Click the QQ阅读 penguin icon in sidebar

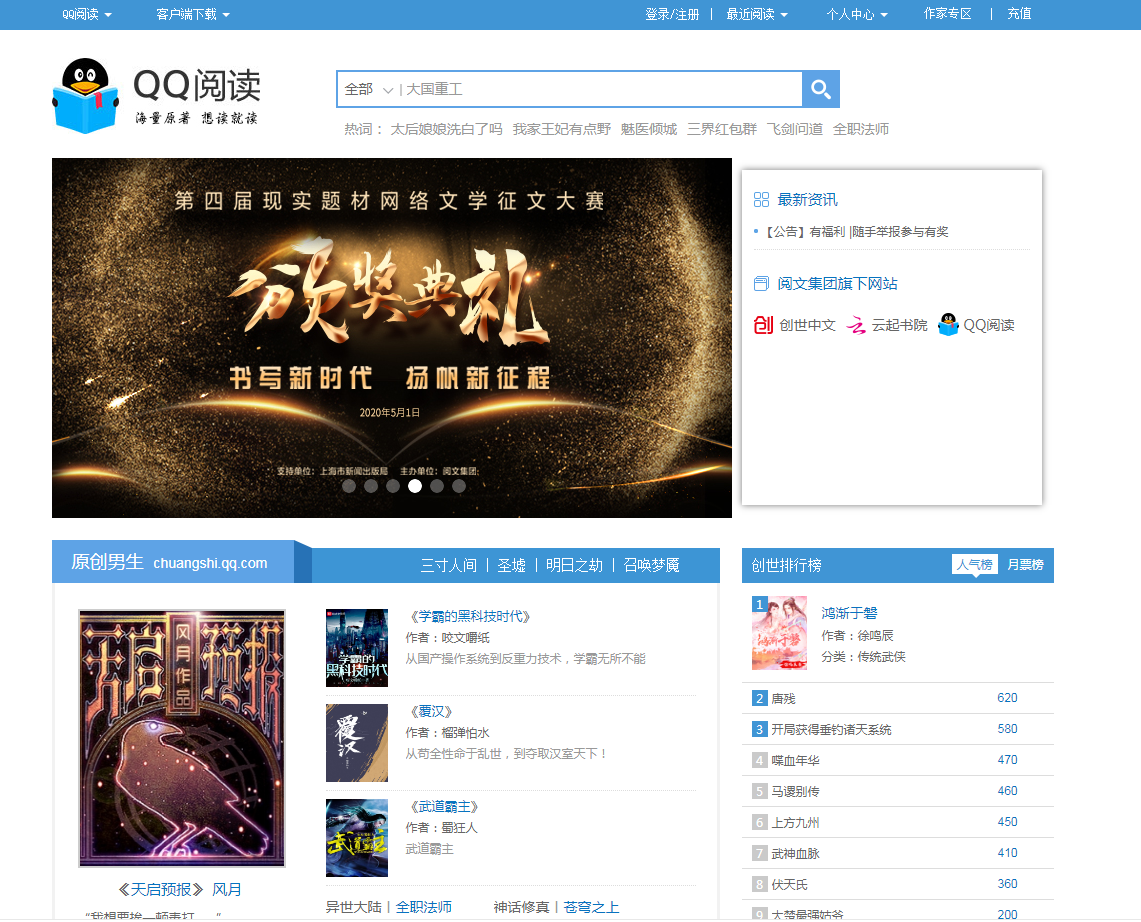(x=948, y=325)
